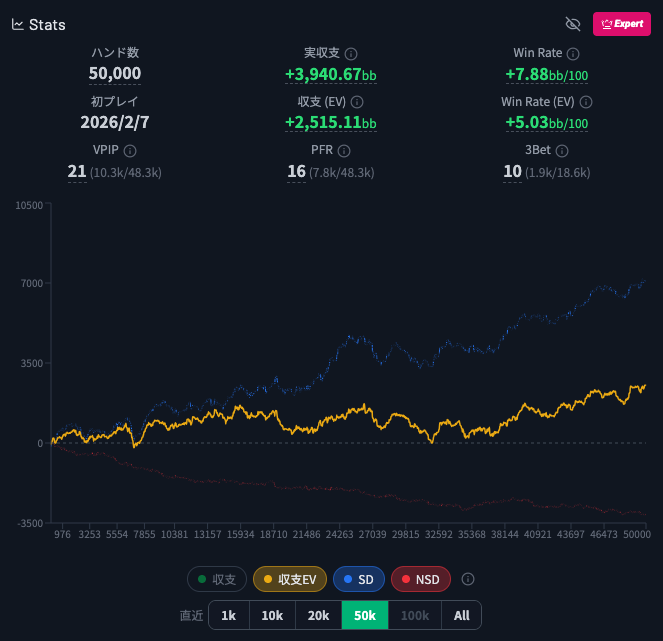Select the 20k recent hands range
Viewport: 663px width, 641px height.
tap(318, 615)
